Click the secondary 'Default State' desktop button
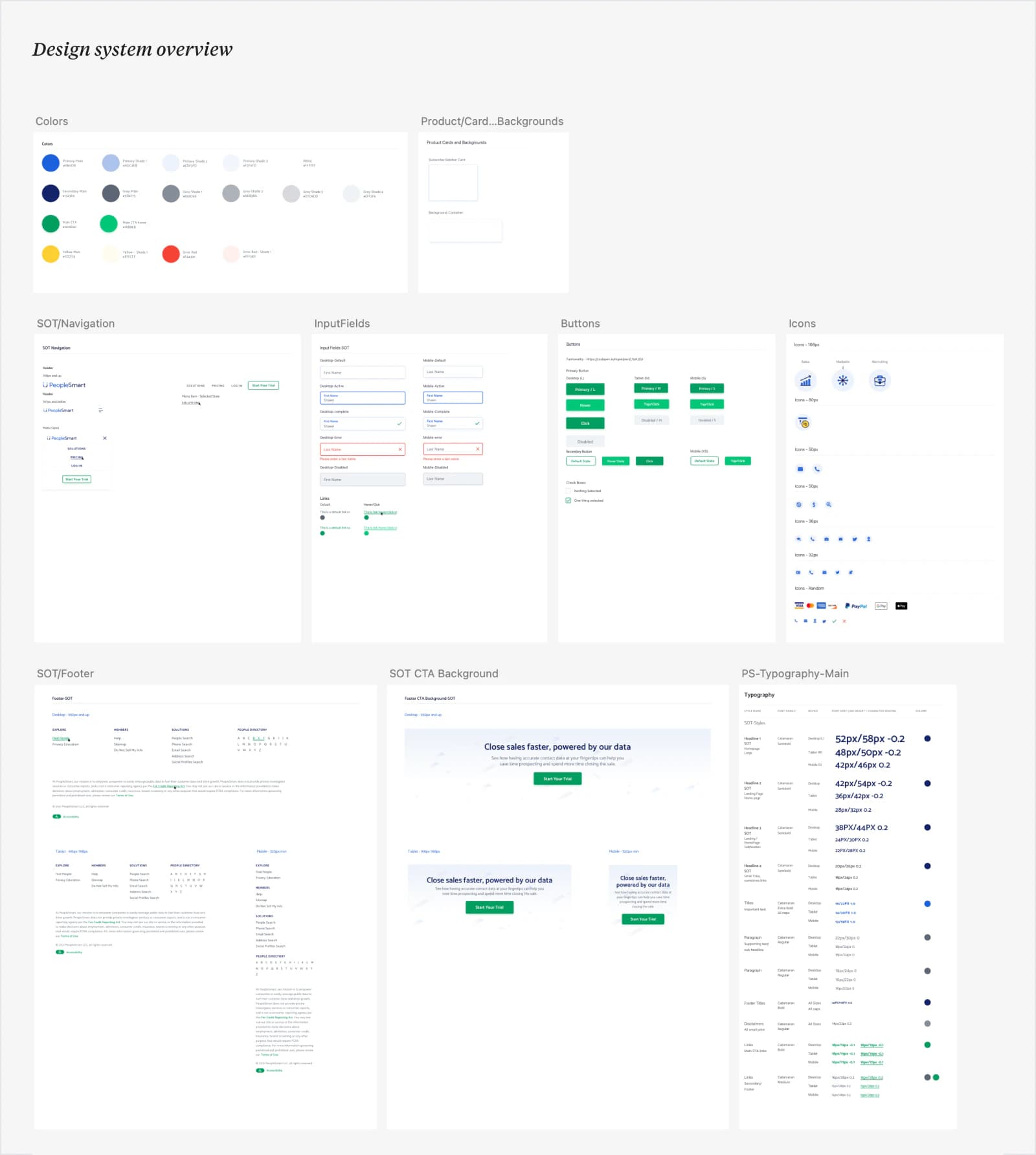The width and height of the screenshot is (1036, 1155). click(581, 461)
